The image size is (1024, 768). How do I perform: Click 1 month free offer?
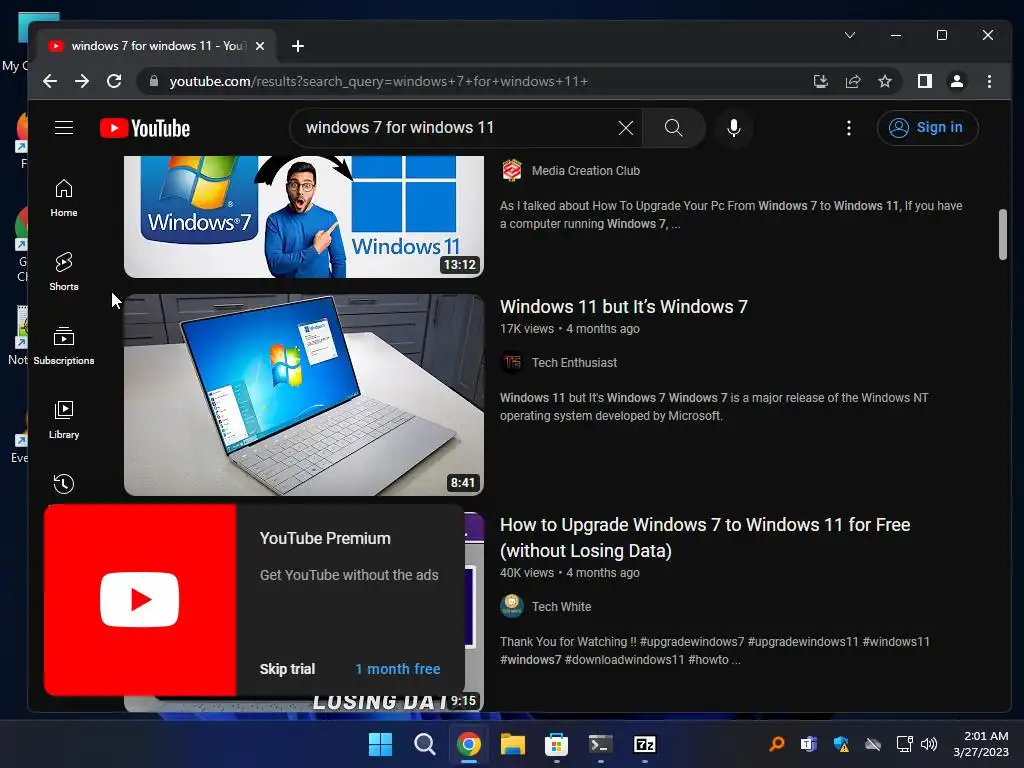click(398, 669)
